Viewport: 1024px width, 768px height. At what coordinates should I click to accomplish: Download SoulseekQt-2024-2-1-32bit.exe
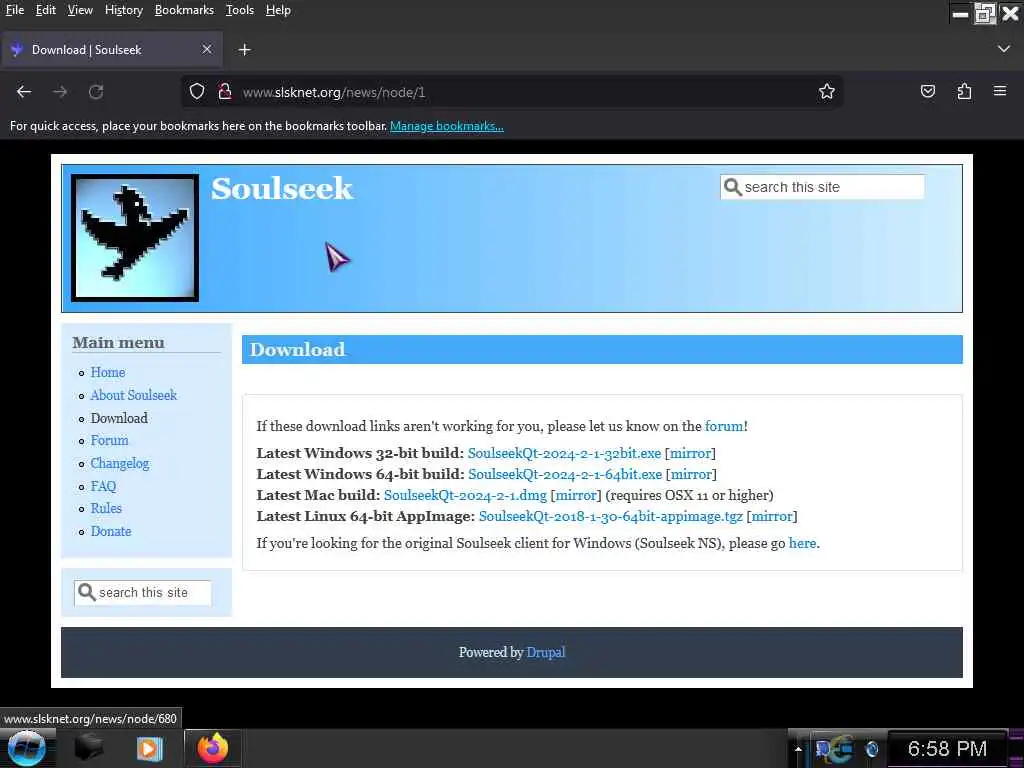[x=564, y=453]
